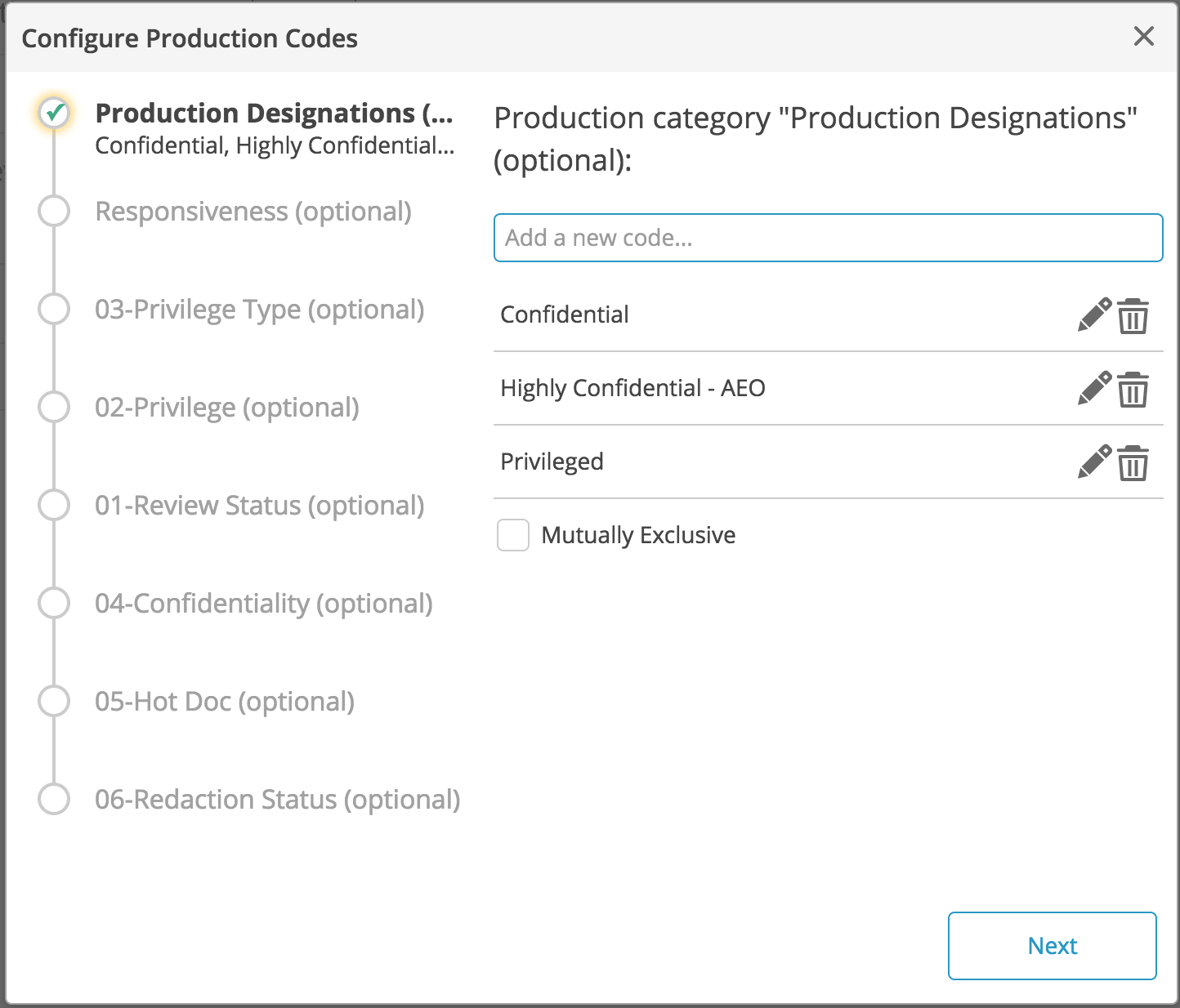
Task: Click the Mutually Exclusive label text
Action: pyautogui.click(x=638, y=535)
